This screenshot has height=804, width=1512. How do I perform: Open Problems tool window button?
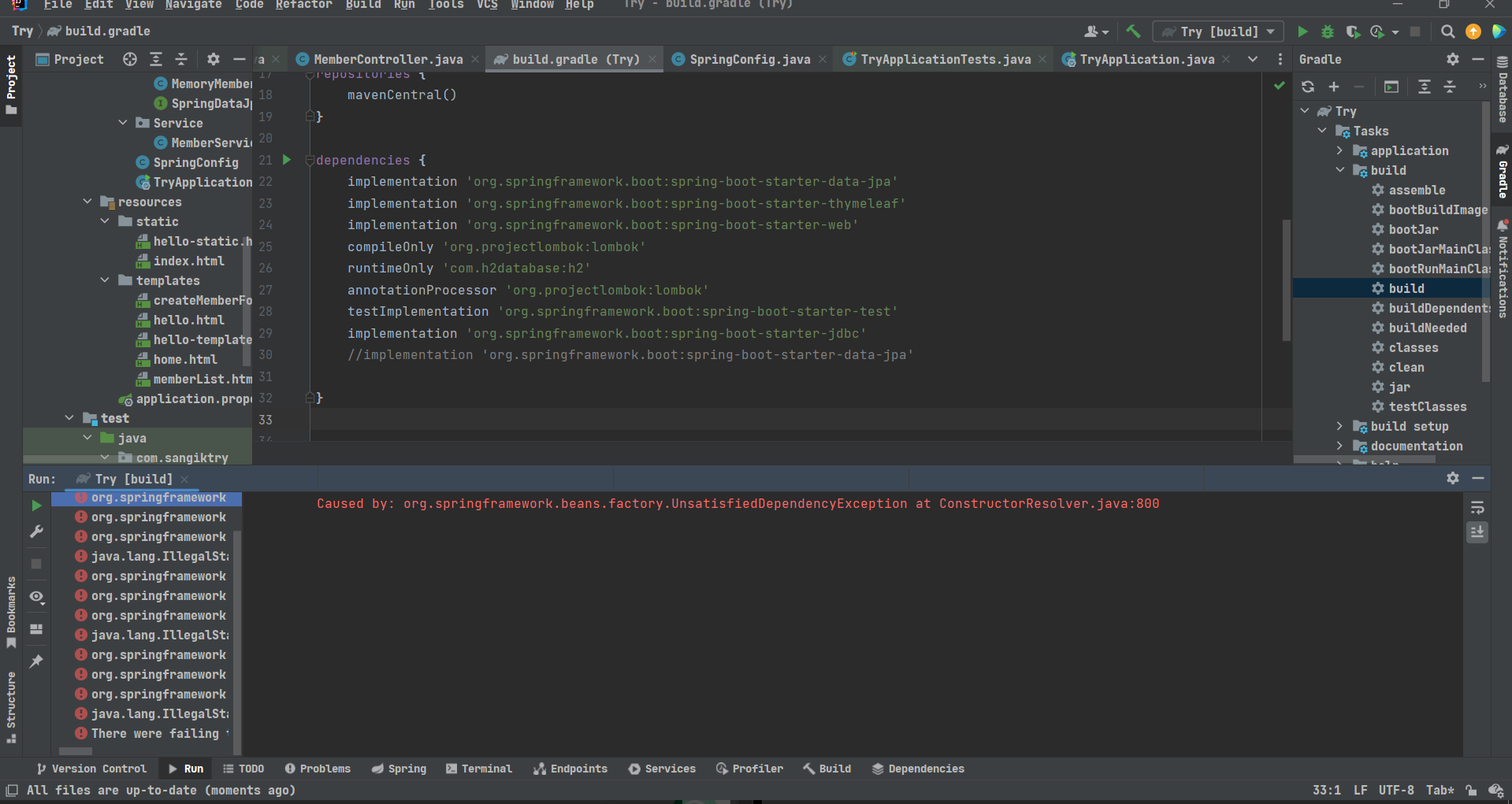click(318, 769)
